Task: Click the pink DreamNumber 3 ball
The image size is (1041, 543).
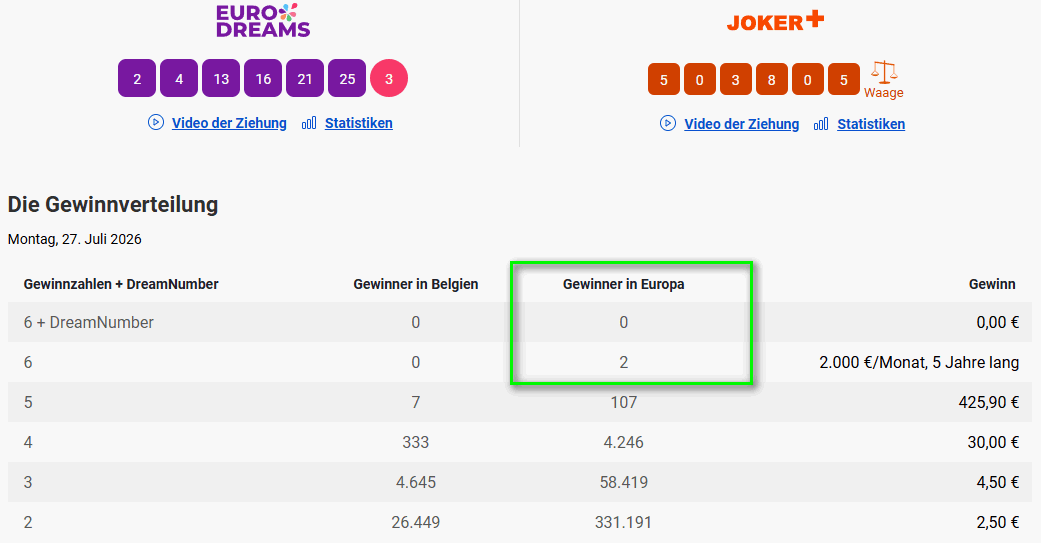Action: pos(389,78)
